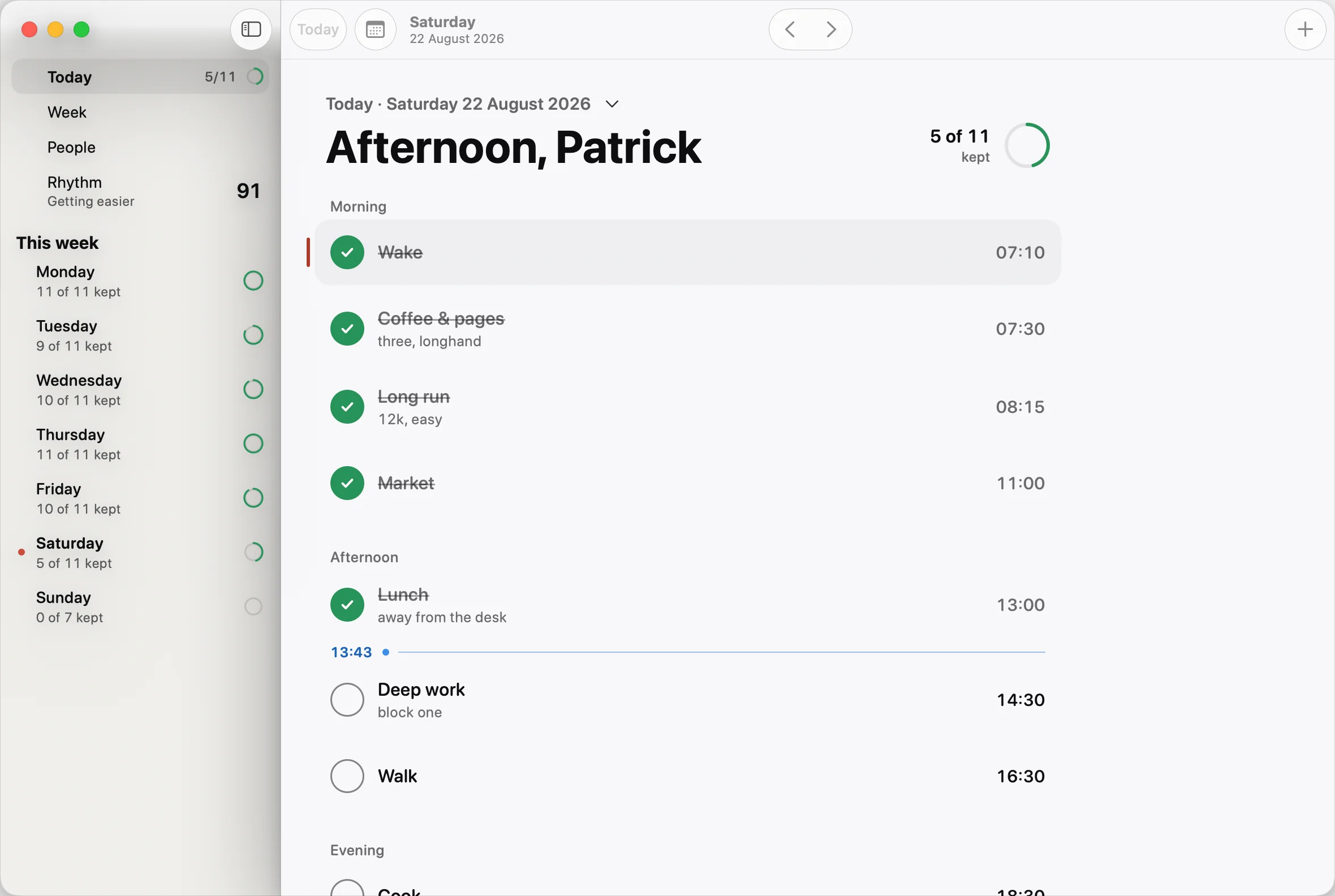Uncheck the Lunch item

pyautogui.click(x=347, y=605)
